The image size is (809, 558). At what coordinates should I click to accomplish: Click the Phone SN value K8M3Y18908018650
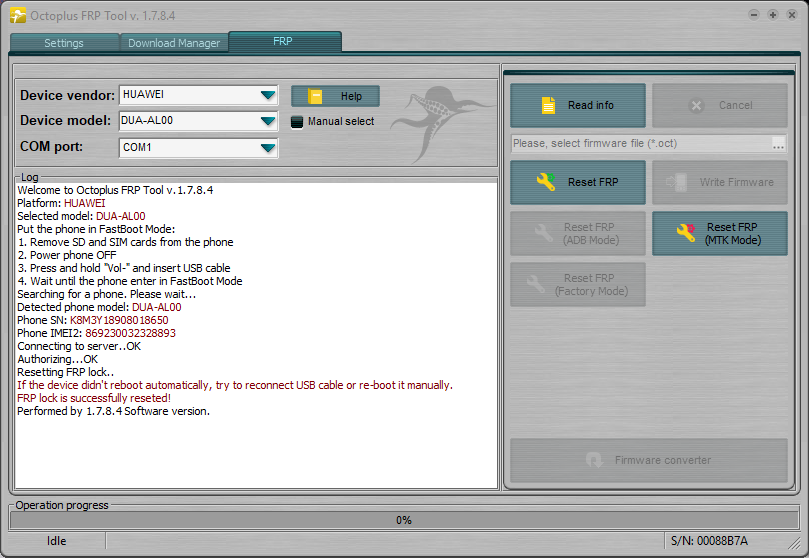click(x=119, y=320)
